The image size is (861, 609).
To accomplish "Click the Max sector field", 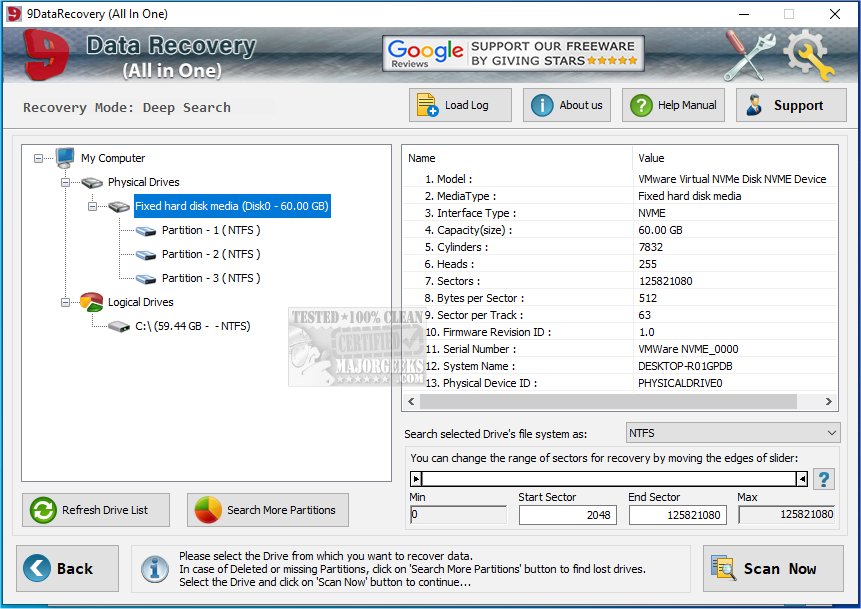I will (x=786, y=515).
